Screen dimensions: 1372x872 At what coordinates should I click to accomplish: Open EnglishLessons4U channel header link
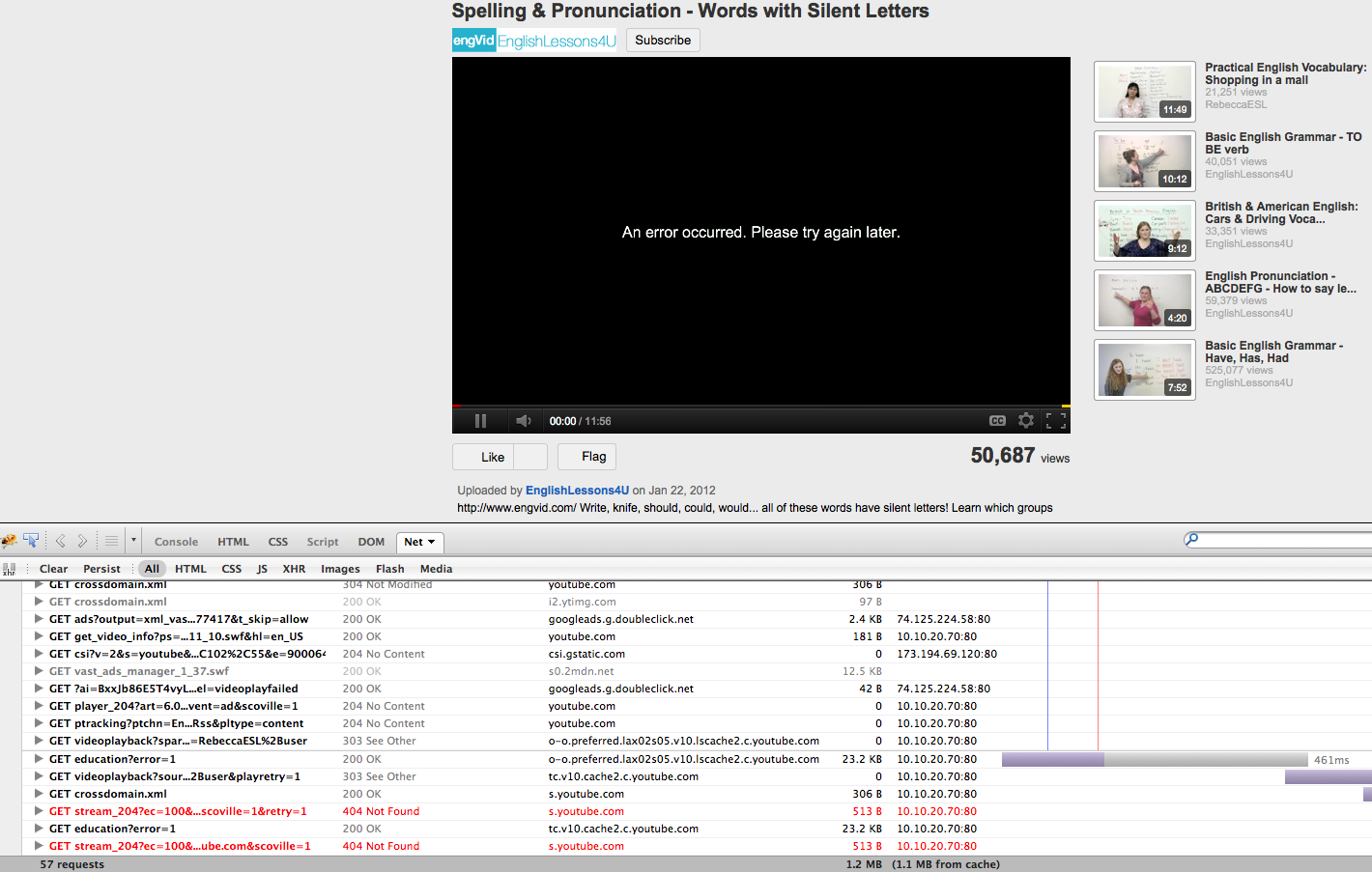[x=557, y=42]
